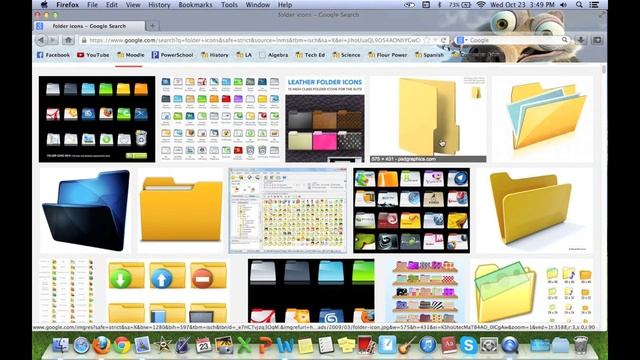Open Wi-Fi status in menu bar
This screenshot has width=640, height=360.
[x=481, y=5]
